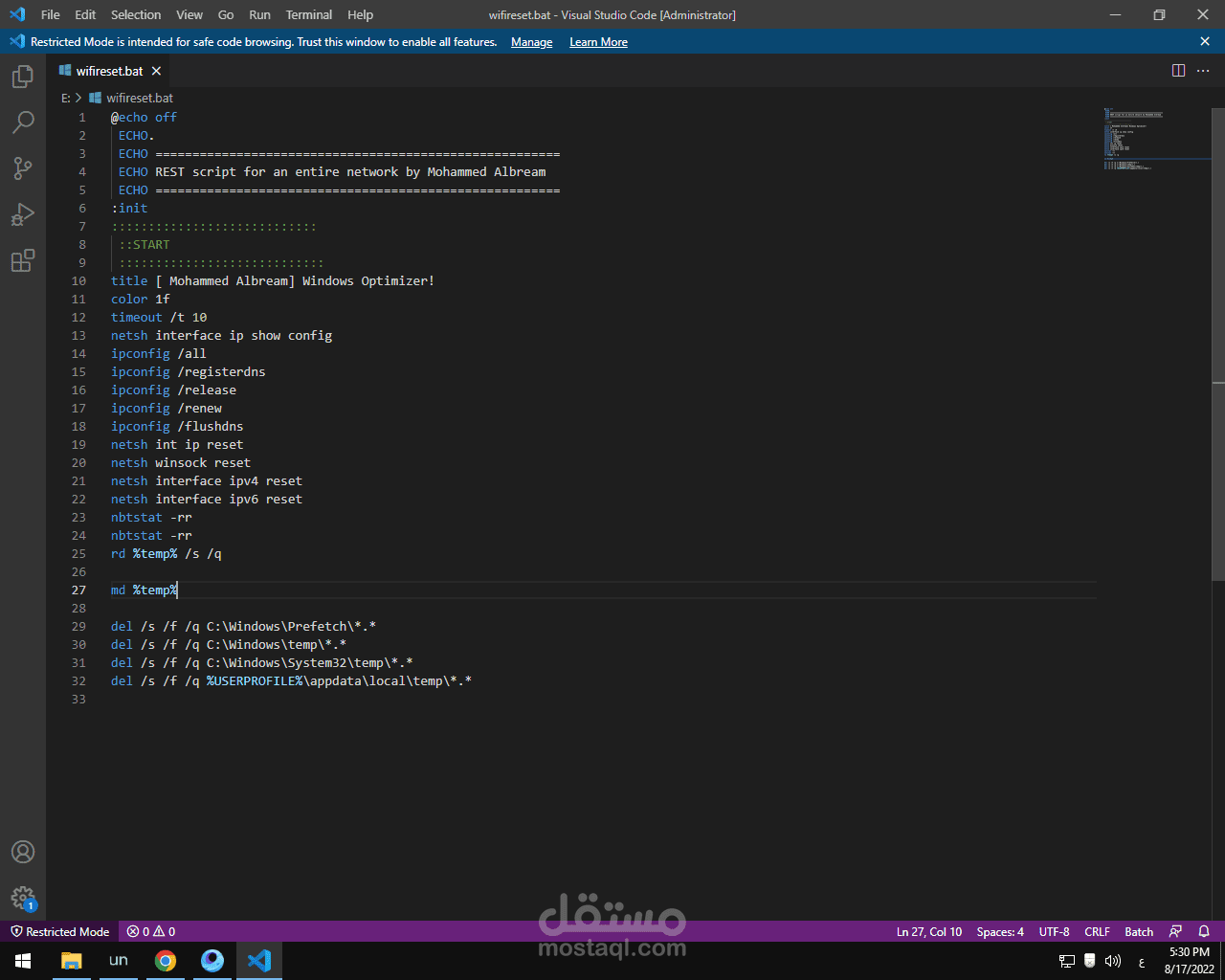
Task: Click 'ipconfig /registerdns' line
Action: coord(189,371)
